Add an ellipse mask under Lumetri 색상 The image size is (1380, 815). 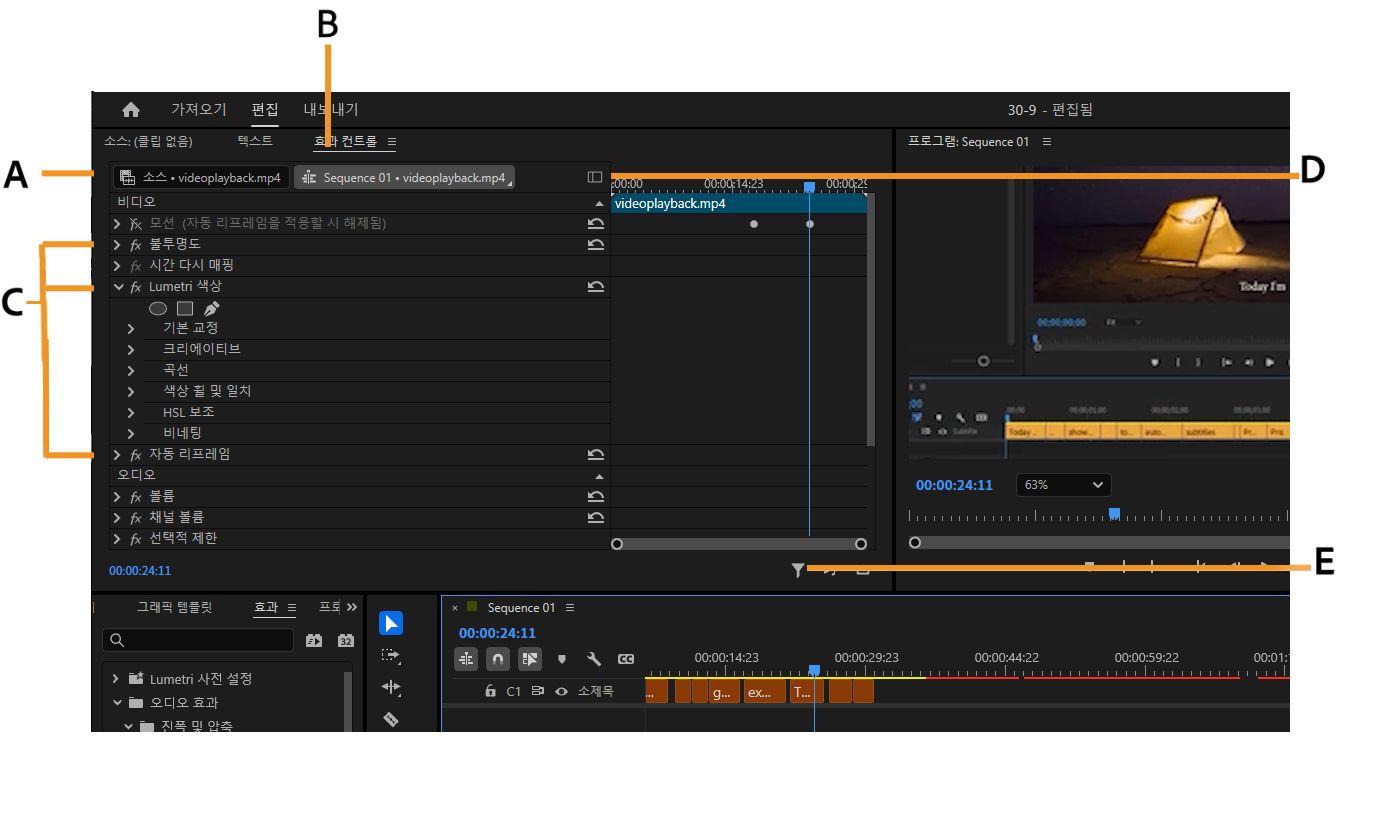[x=158, y=309]
